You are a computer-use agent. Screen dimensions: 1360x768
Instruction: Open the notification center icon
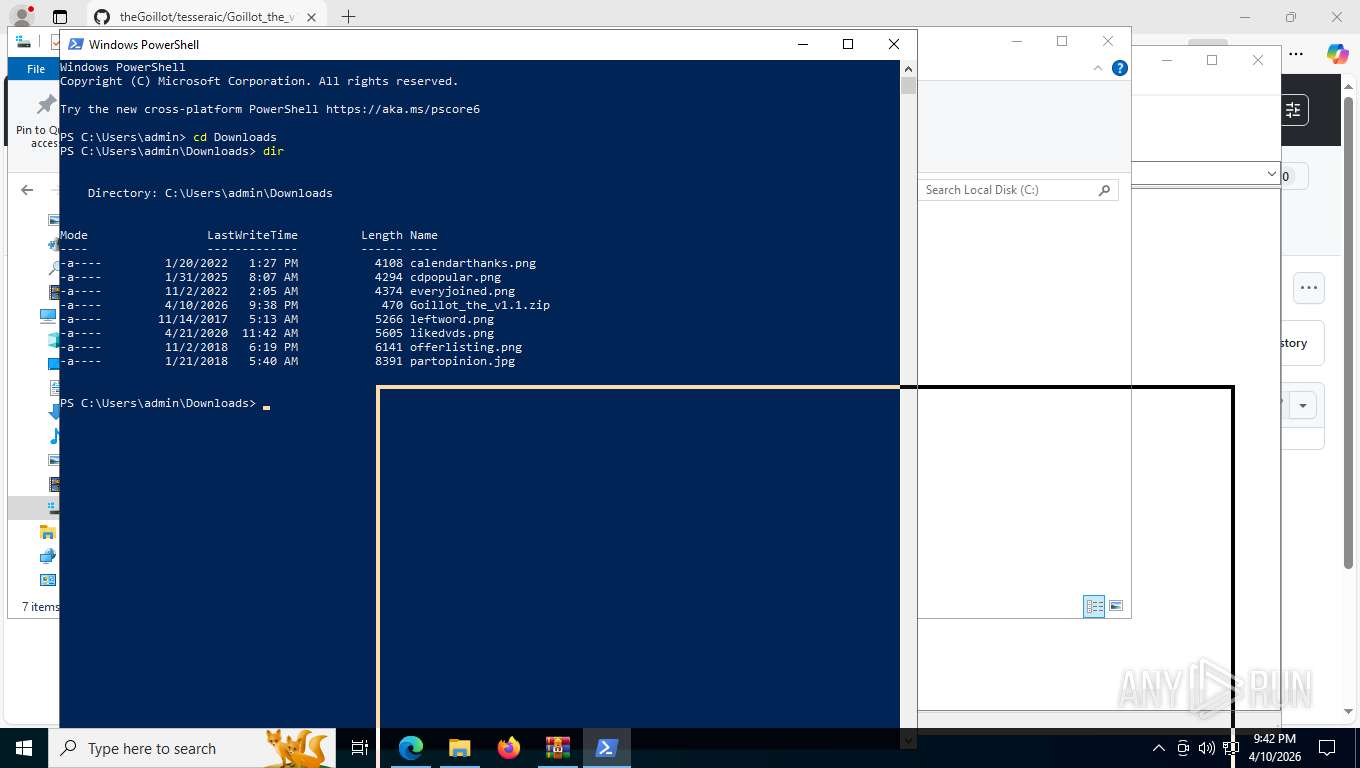1327,748
